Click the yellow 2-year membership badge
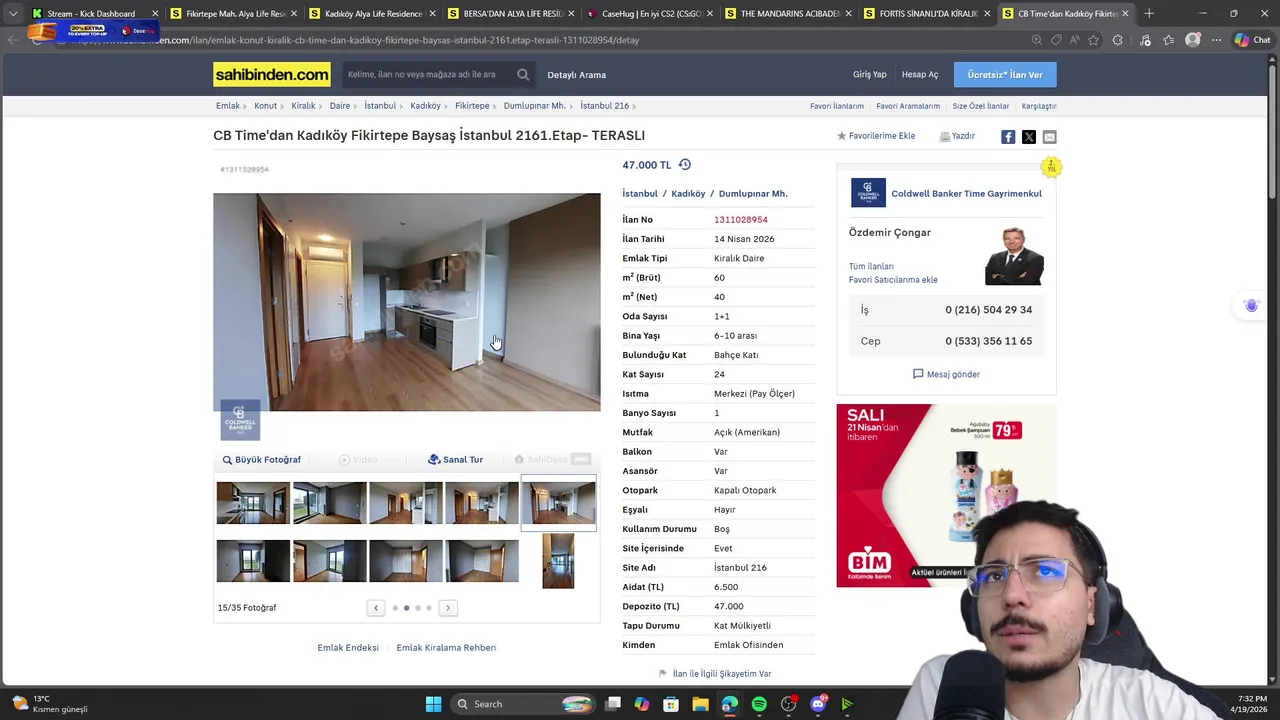1280x720 pixels. point(1050,167)
